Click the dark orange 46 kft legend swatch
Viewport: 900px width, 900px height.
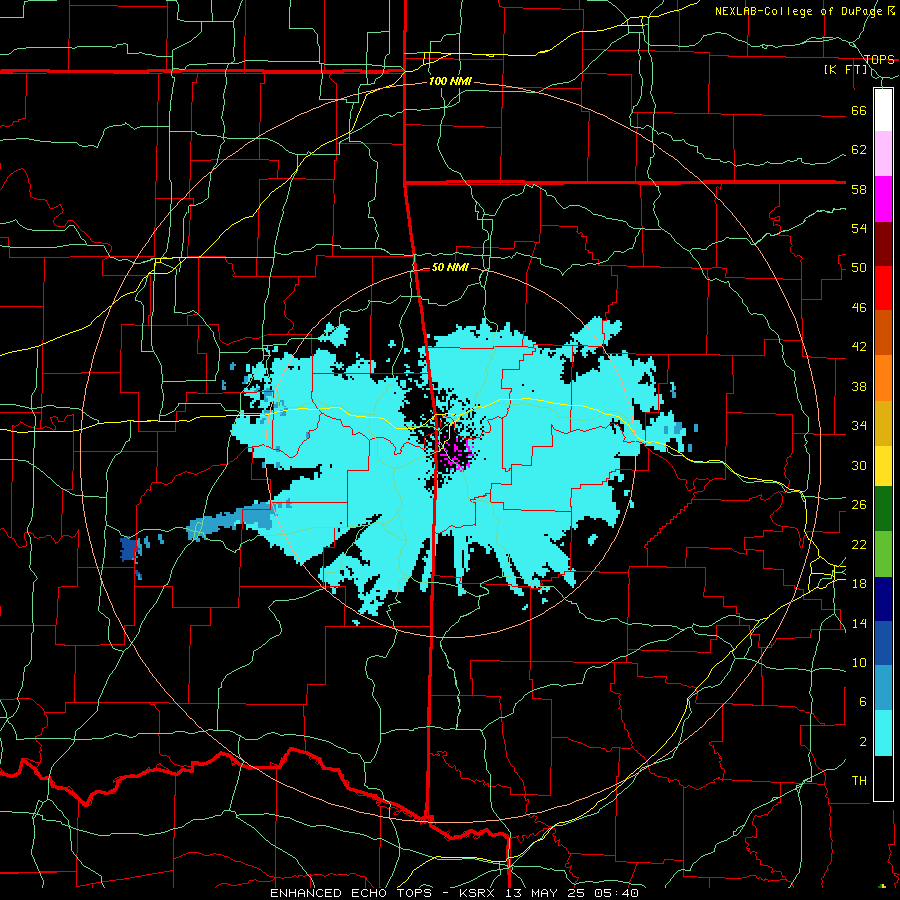883,333
